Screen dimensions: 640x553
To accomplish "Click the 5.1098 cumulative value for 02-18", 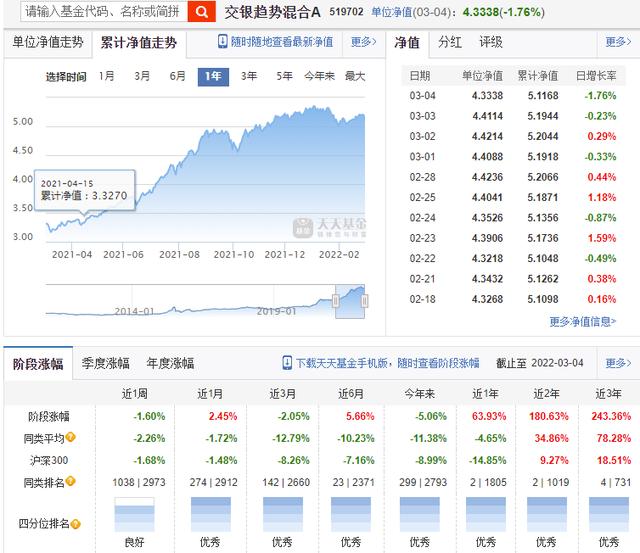I will 542,300.
